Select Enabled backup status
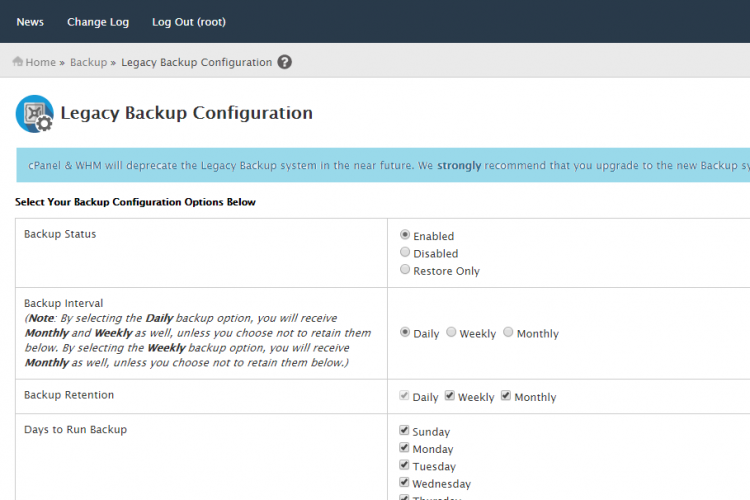Image resolution: width=750 pixels, height=500 pixels. [x=405, y=234]
